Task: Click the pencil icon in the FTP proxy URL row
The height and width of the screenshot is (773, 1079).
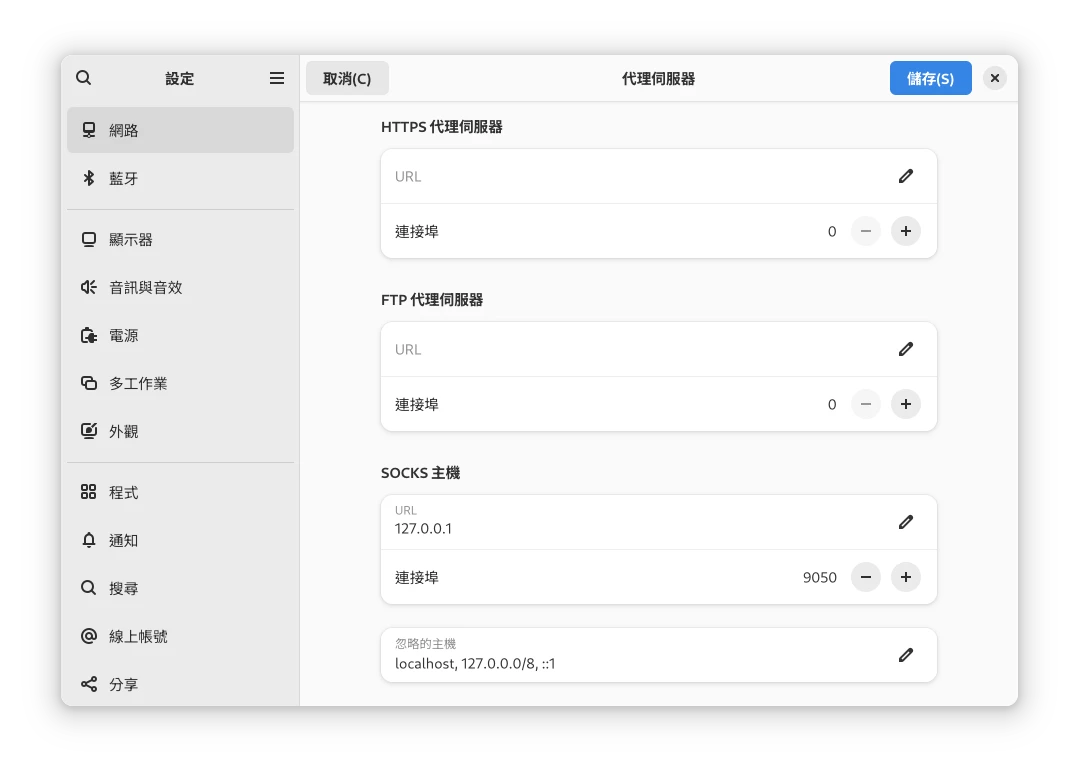Action: [905, 349]
